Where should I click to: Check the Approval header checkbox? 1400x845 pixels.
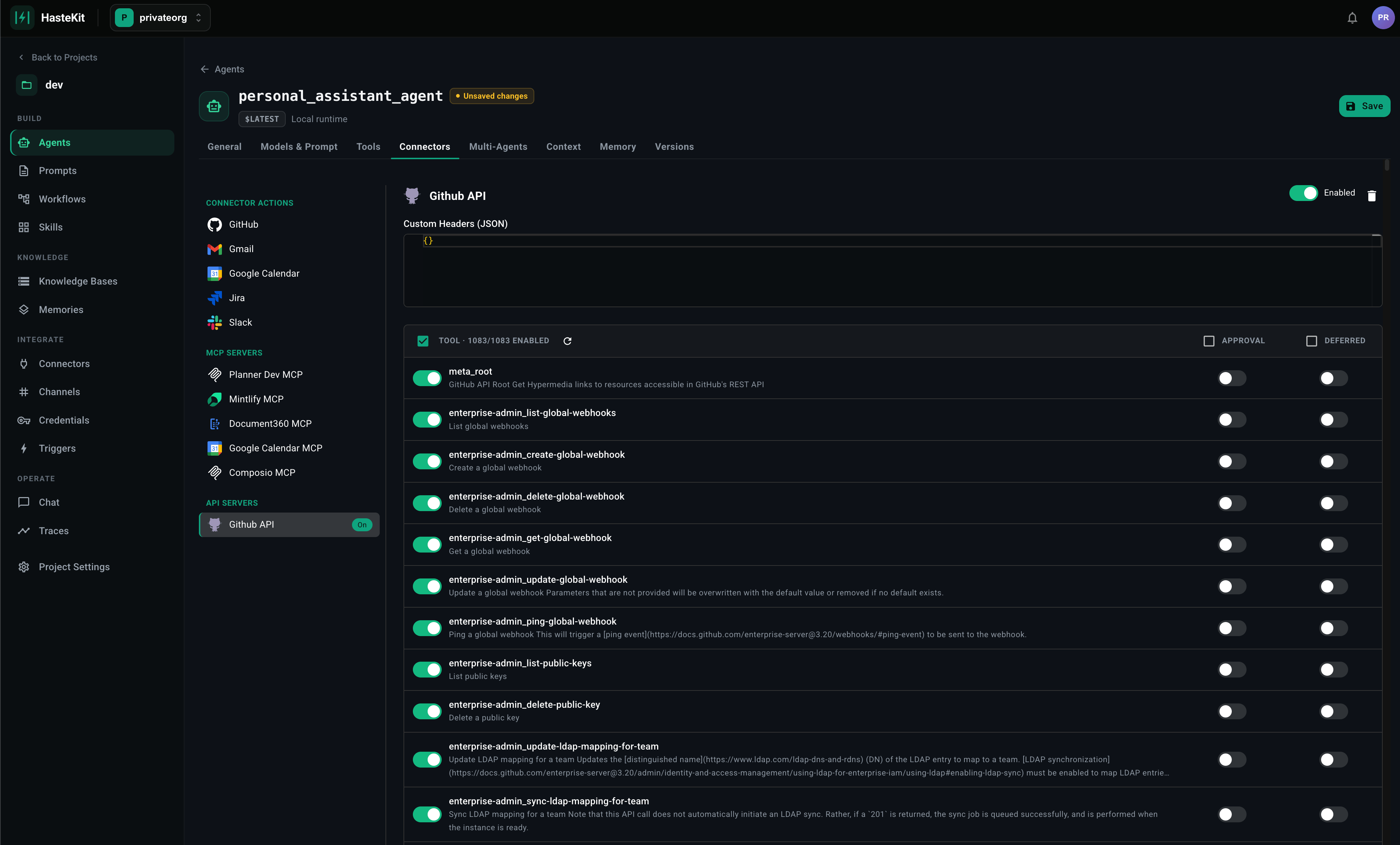coord(1209,341)
